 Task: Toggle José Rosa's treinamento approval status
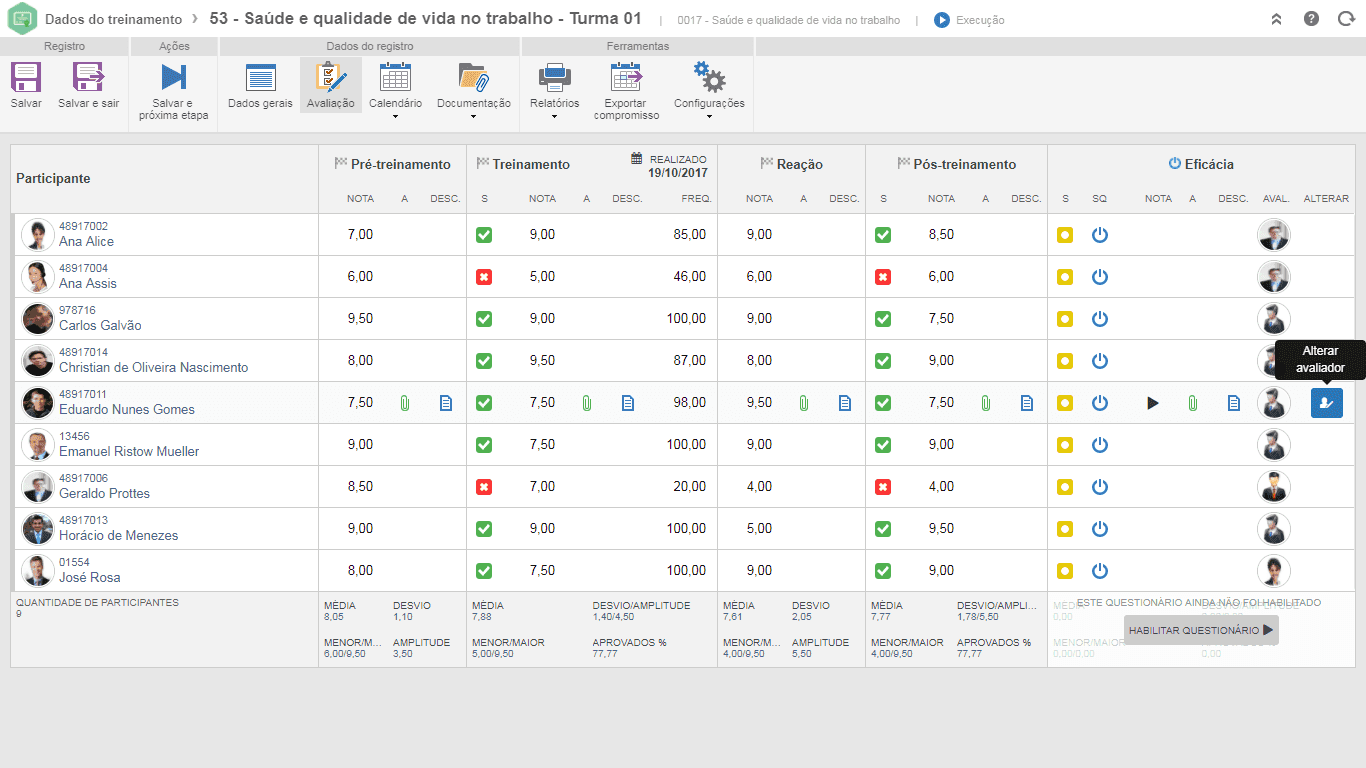484,571
